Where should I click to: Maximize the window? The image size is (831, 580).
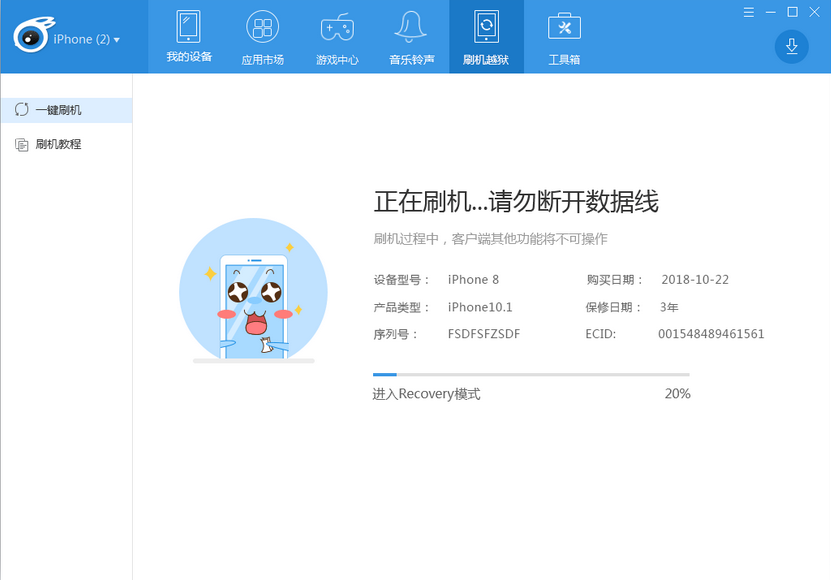coord(792,12)
